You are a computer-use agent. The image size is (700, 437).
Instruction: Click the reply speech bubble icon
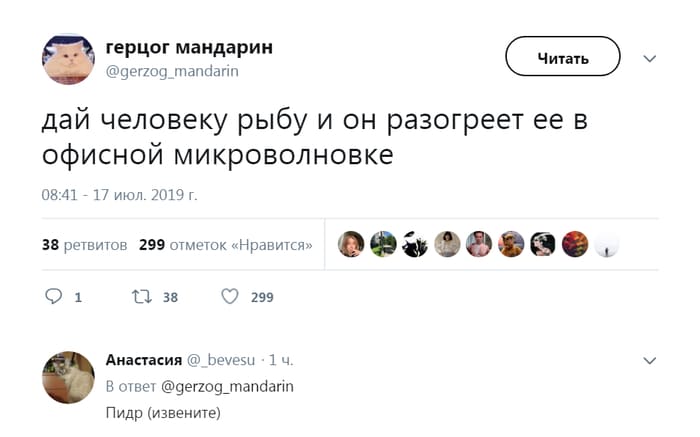point(55,297)
